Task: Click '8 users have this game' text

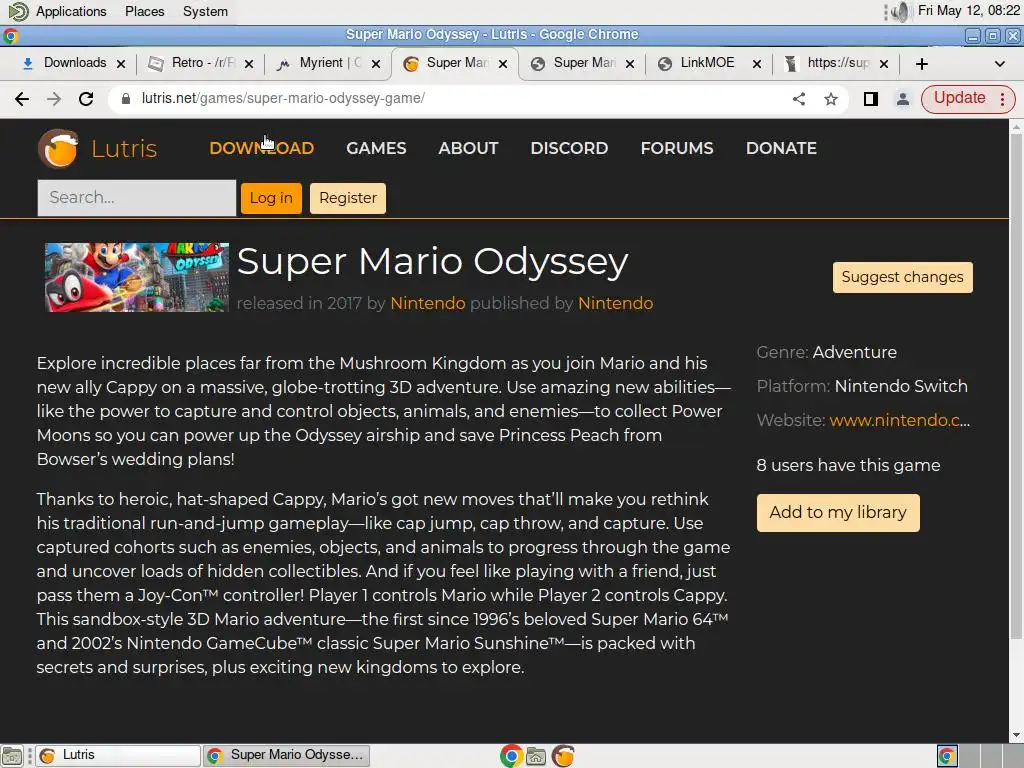Action: click(848, 465)
